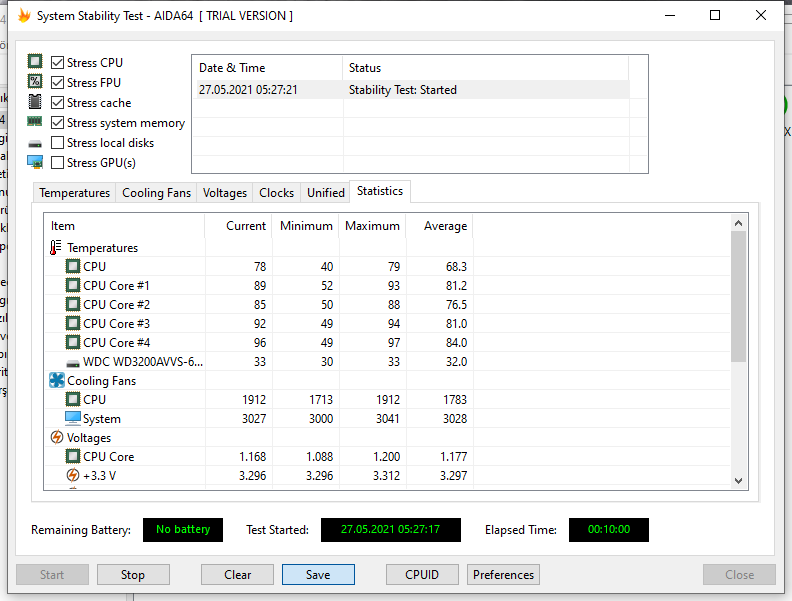Click the System fan row label
This screenshot has height=601, width=792.
pos(102,419)
